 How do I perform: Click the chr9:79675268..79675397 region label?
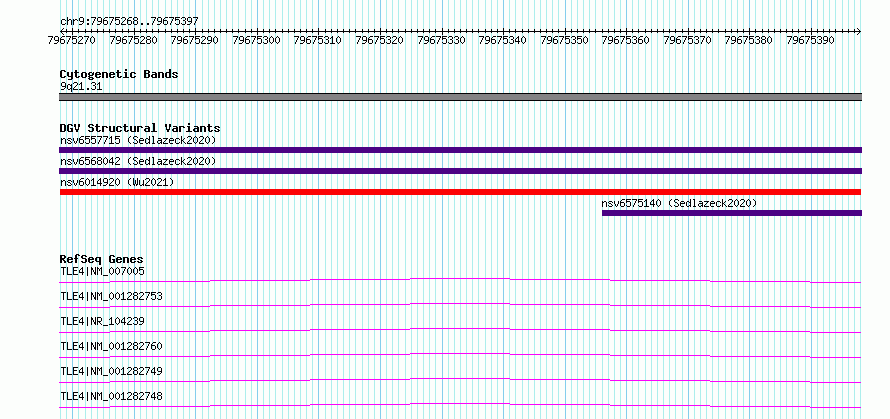[129, 22]
